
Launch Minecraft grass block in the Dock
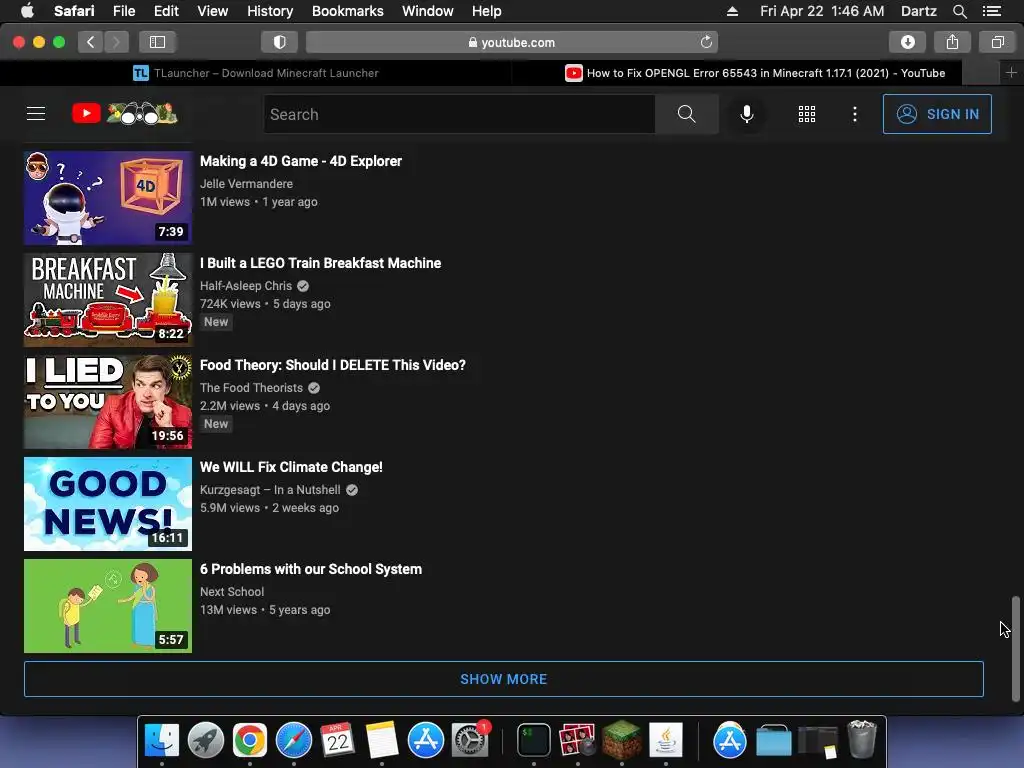(x=622, y=740)
